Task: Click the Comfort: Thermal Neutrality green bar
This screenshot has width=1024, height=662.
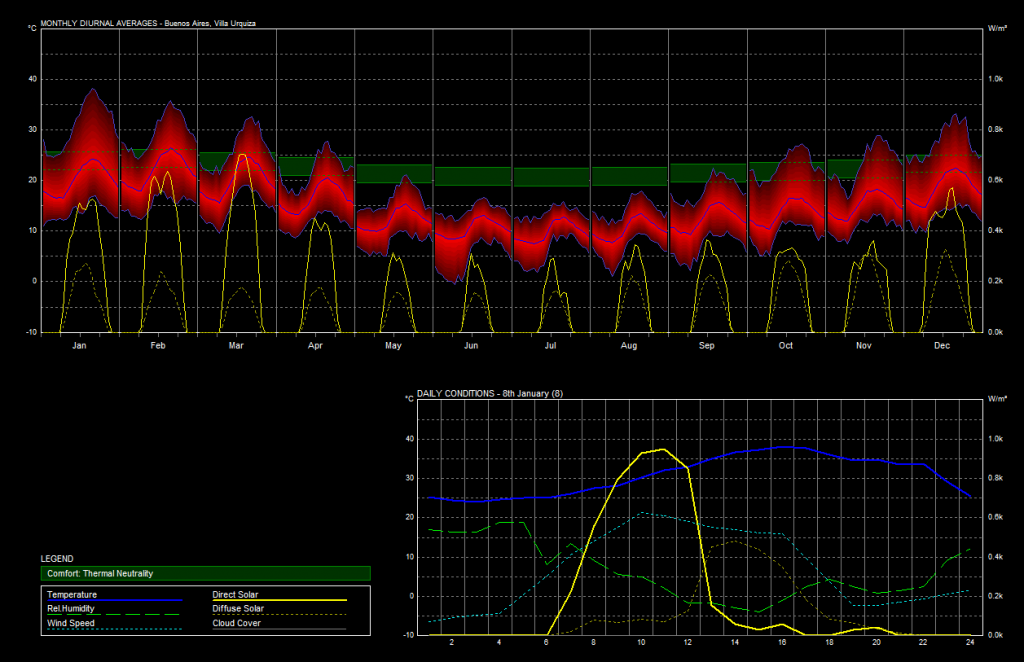Action: tap(205, 574)
